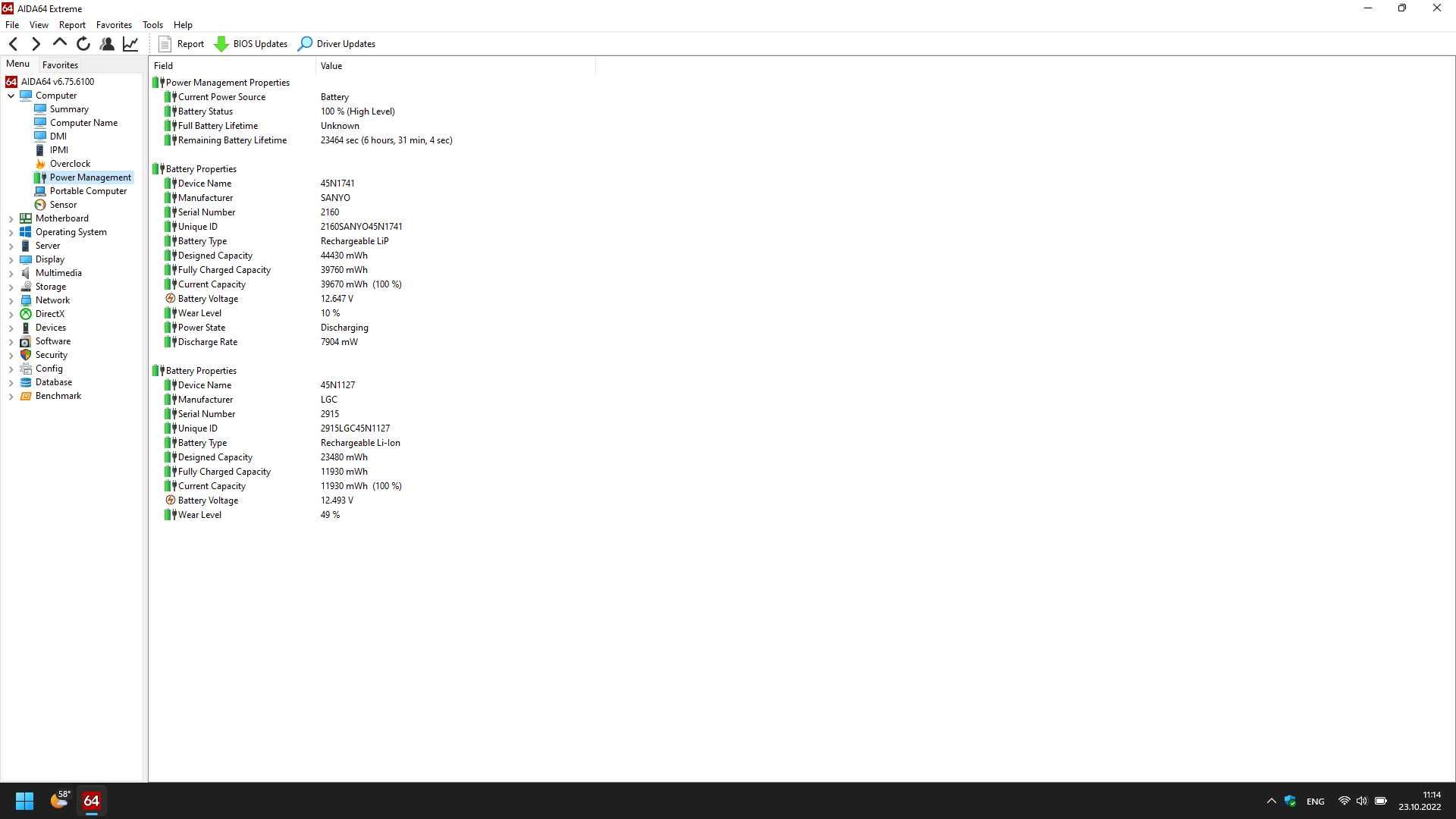
Task: Select the Sensor tree item
Action: tap(63, 204)
